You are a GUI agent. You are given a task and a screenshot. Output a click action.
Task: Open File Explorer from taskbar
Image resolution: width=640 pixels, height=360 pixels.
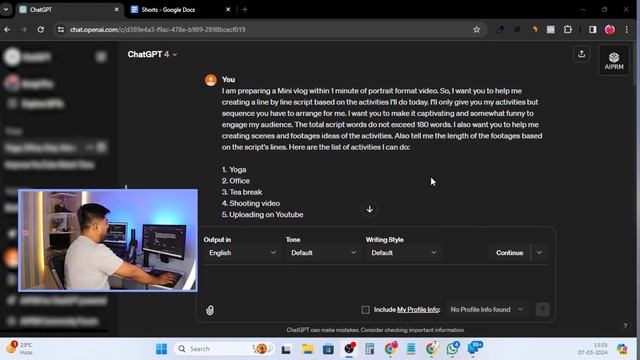pos(307,349)
